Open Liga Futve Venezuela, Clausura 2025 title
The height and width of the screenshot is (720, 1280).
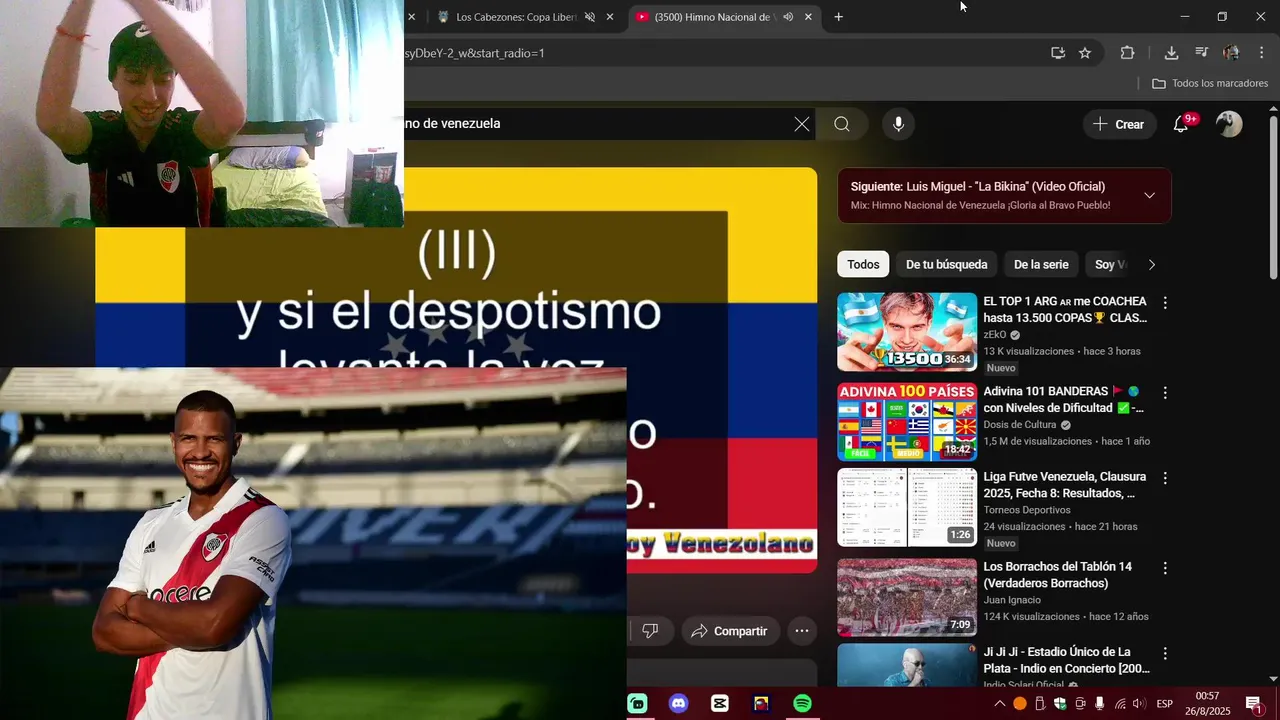1065,485
